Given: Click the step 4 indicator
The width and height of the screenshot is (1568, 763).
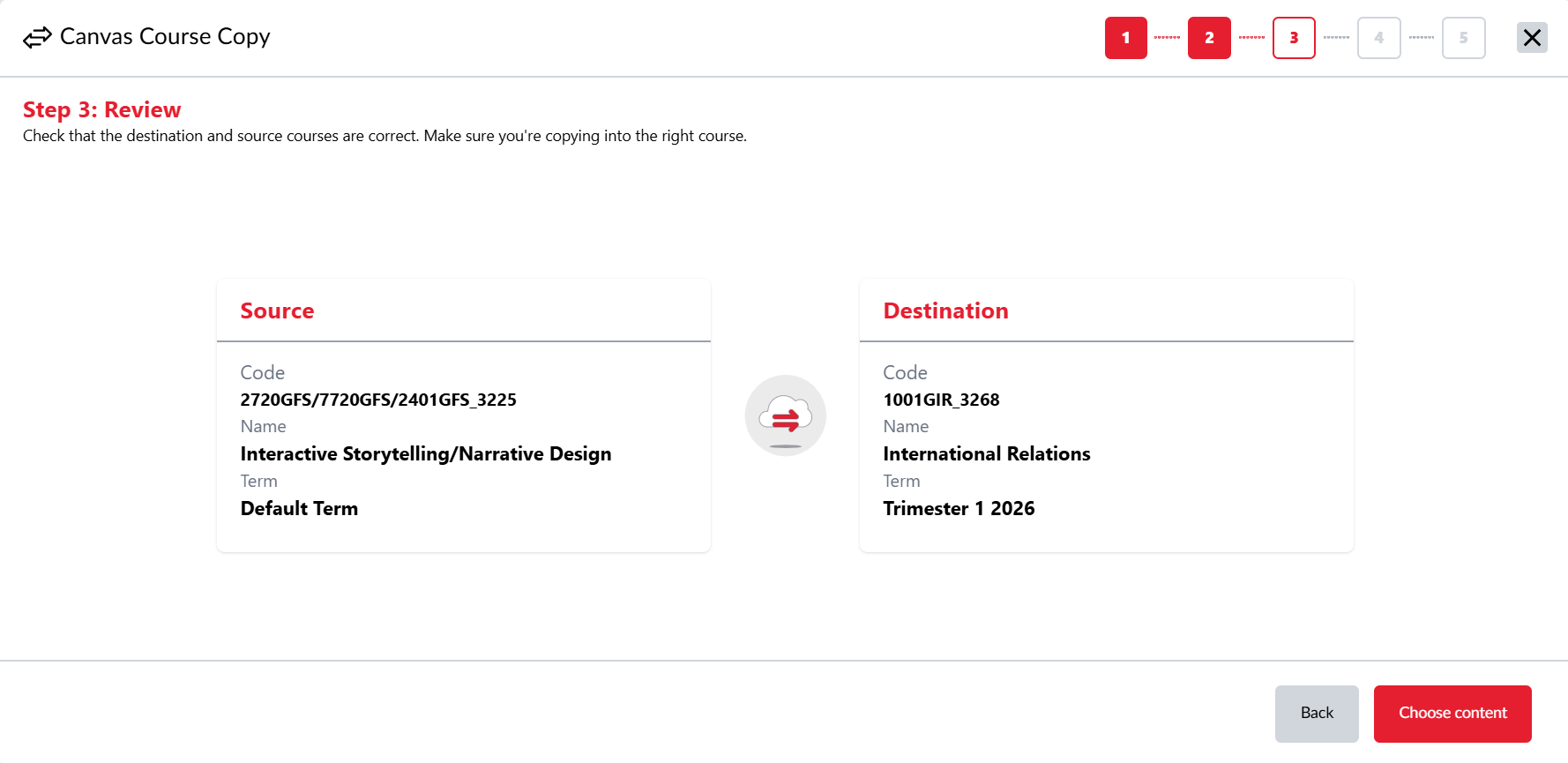Looking at the screenshot, I should tap(1378, 38).
